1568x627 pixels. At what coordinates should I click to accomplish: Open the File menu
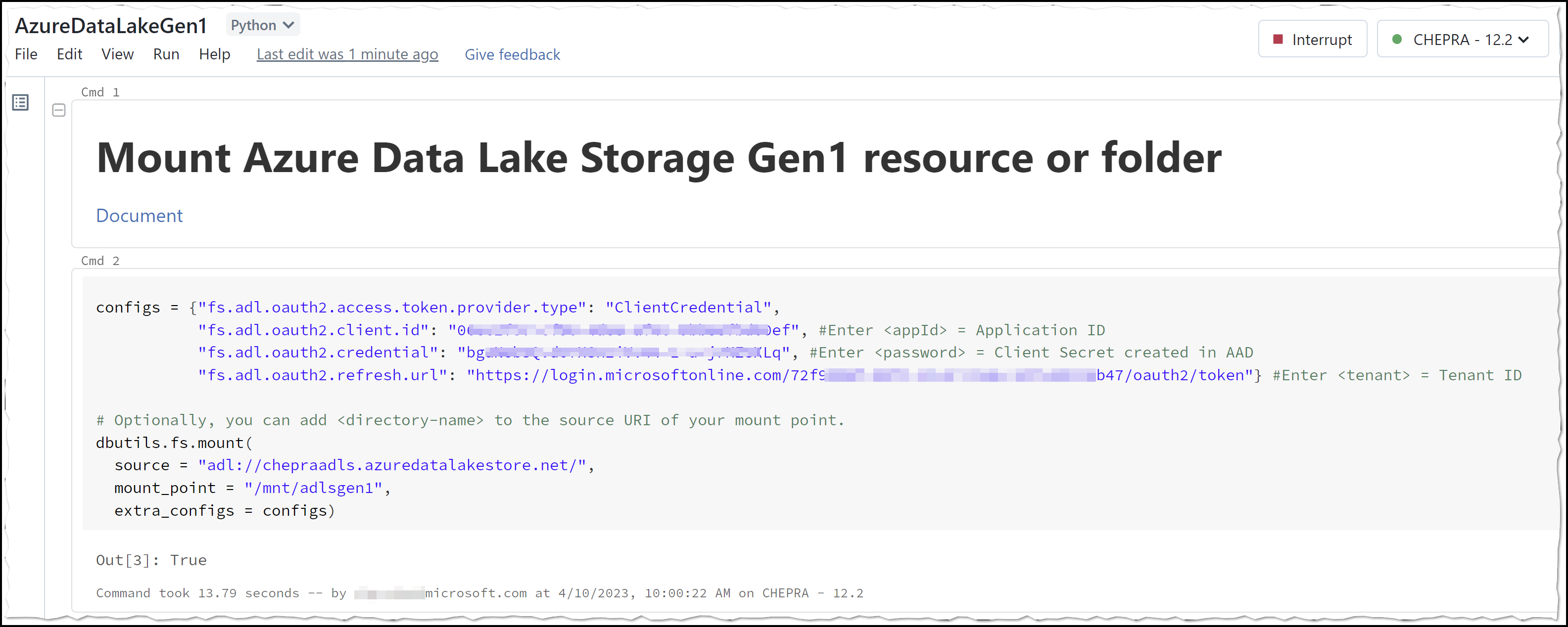(26, 54)
